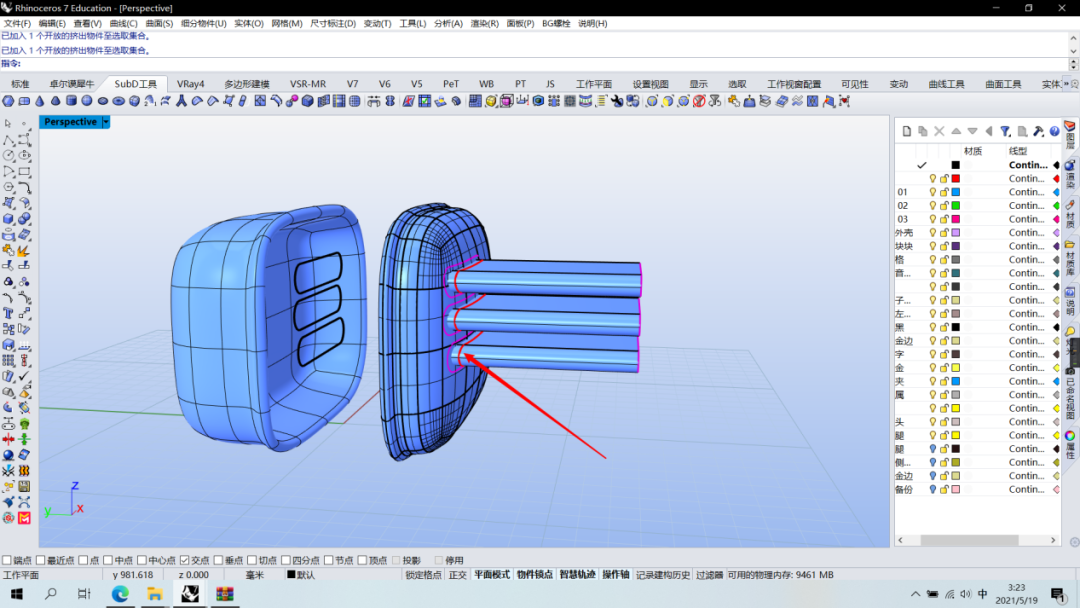Change color swatch of layer 01
Image resolution: width=1080 pixels, height=608 pixels.
955,192
